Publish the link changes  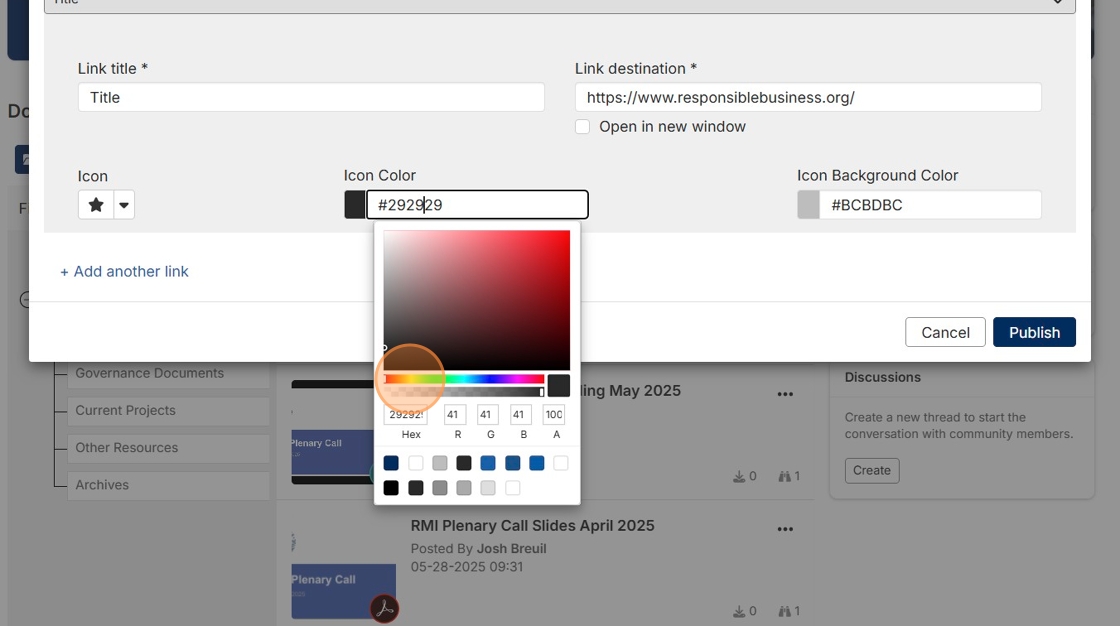[x=1034, y=332]
